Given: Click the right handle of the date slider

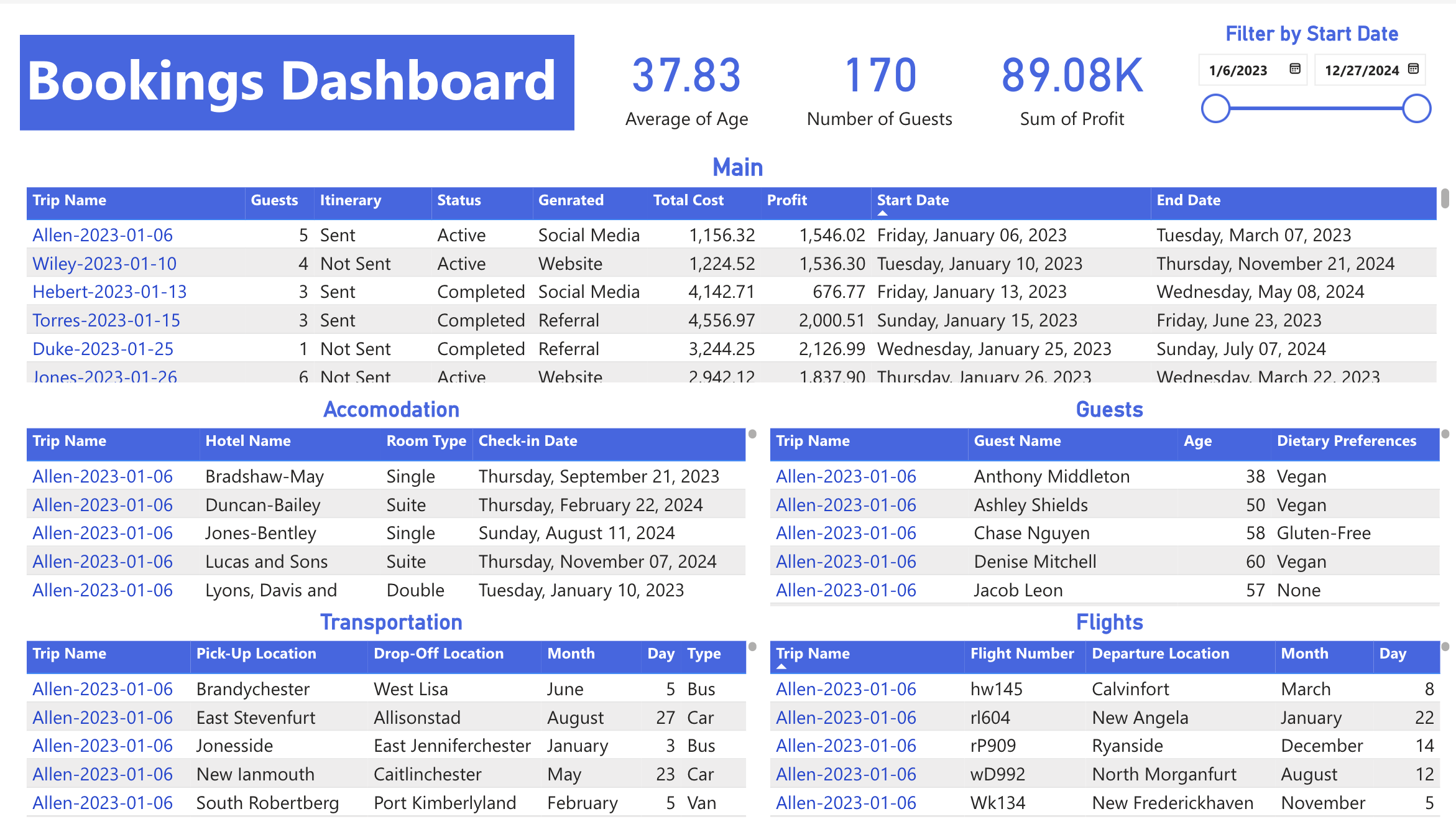Looking at the screenshot, I should [1417, 109].
